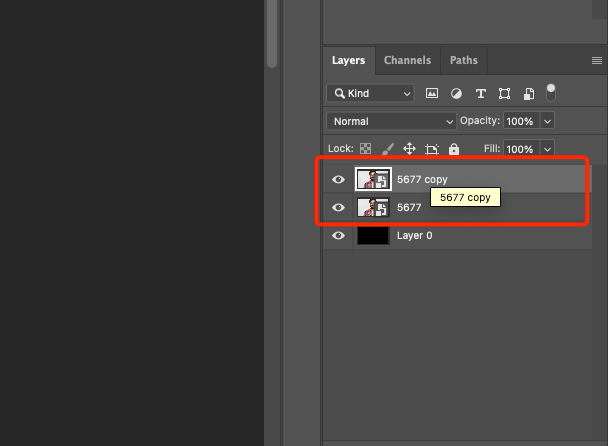Viewport: 608px width, 446px height.
Task: Filter for type layers icon
Action: (480, 93)
